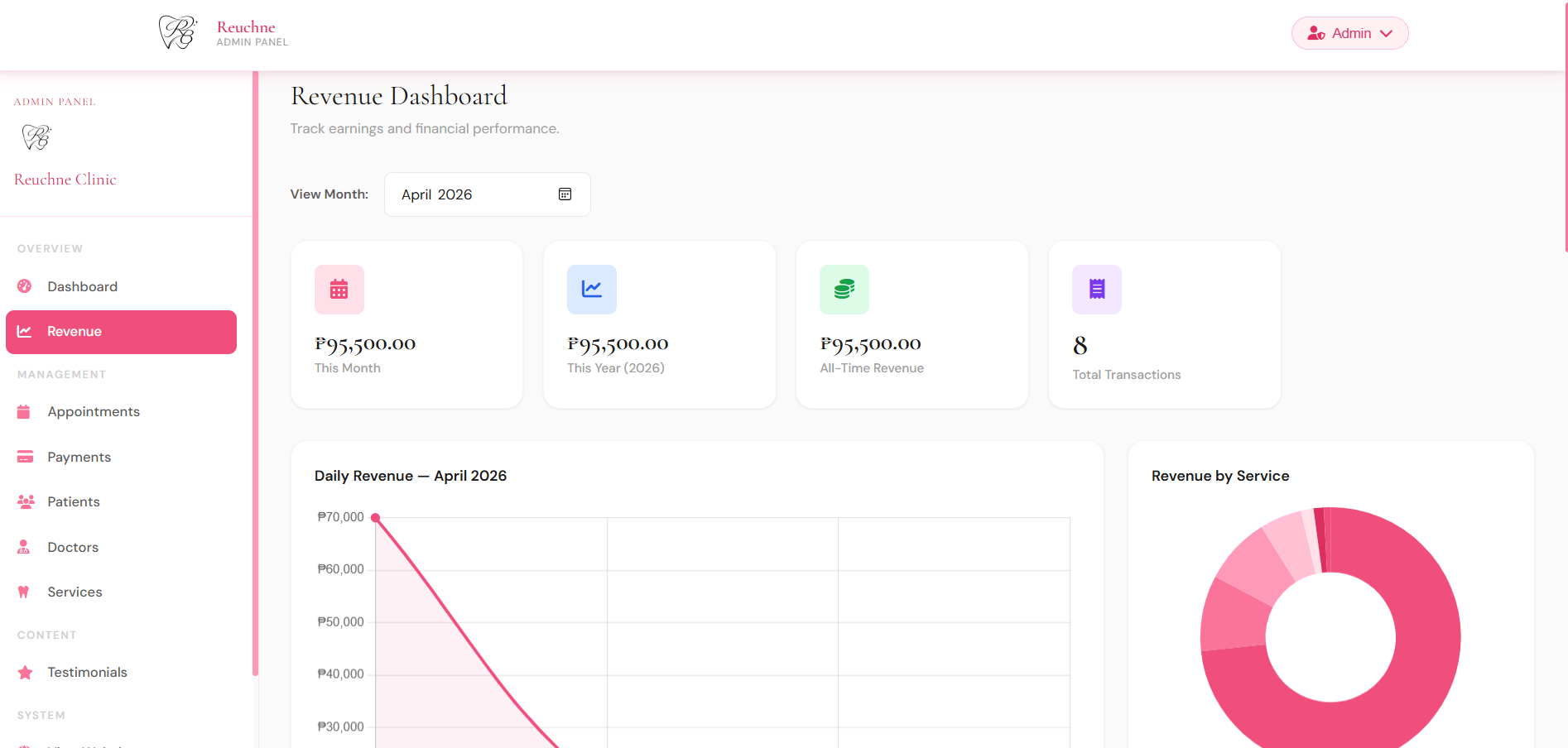Viewport: 1568px width, 748px height.
Task: Click the pink calendar icon on This Month card
Action: tap(339, 290)
